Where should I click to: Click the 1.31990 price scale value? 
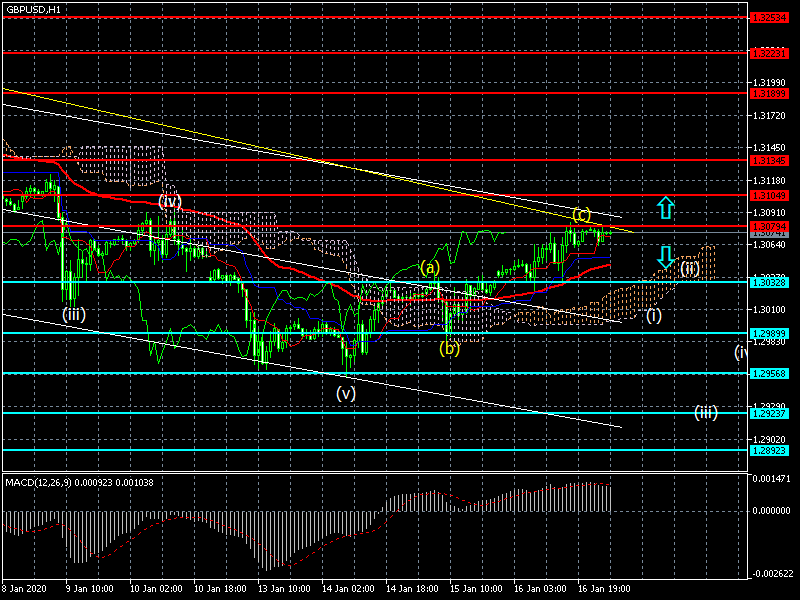pyautogui.click(x=769, y=83)
